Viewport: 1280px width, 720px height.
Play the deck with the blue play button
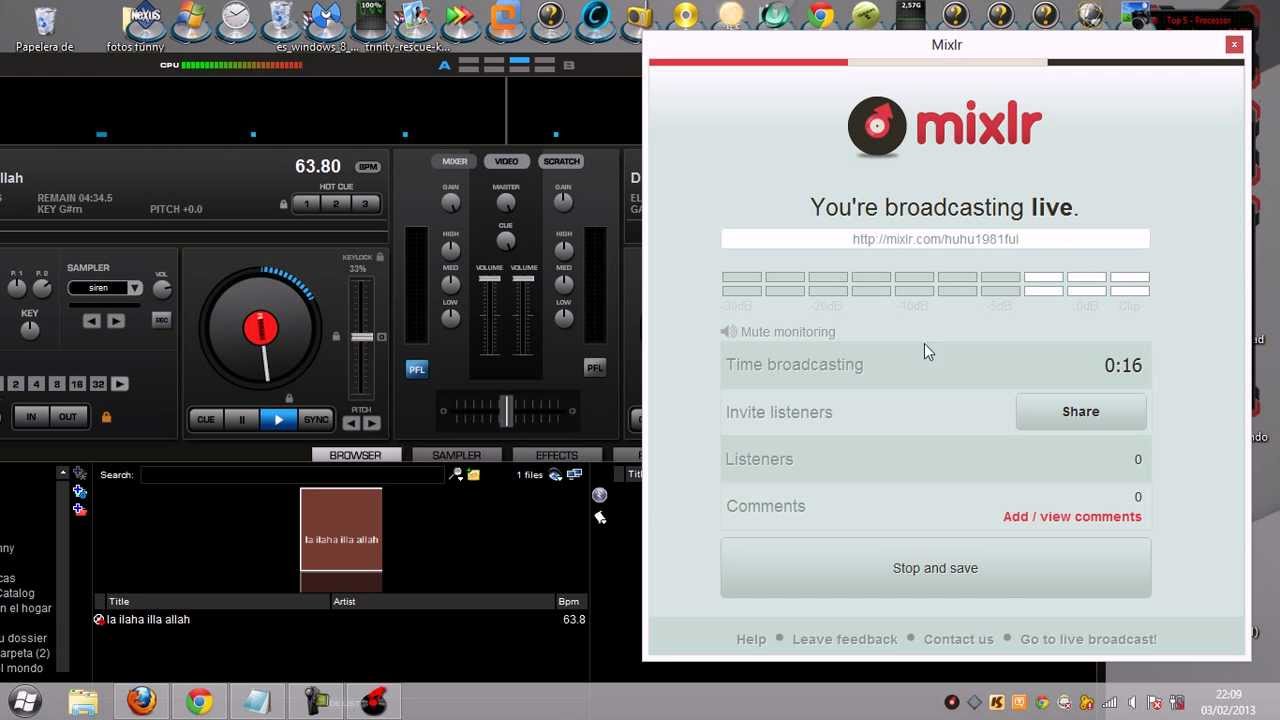coord(278,420)
